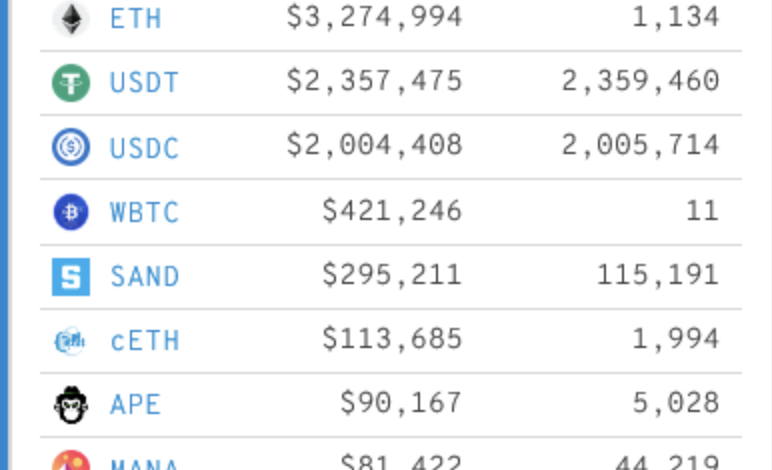Open the USDC token link
Screen dimensions: 772x470
pos(145,148)
